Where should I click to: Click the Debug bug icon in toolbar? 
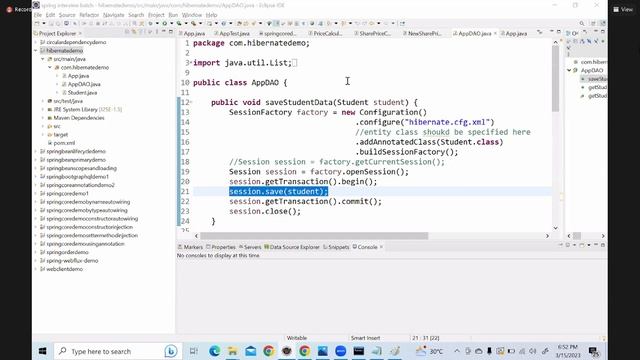[x=150, y=24]
